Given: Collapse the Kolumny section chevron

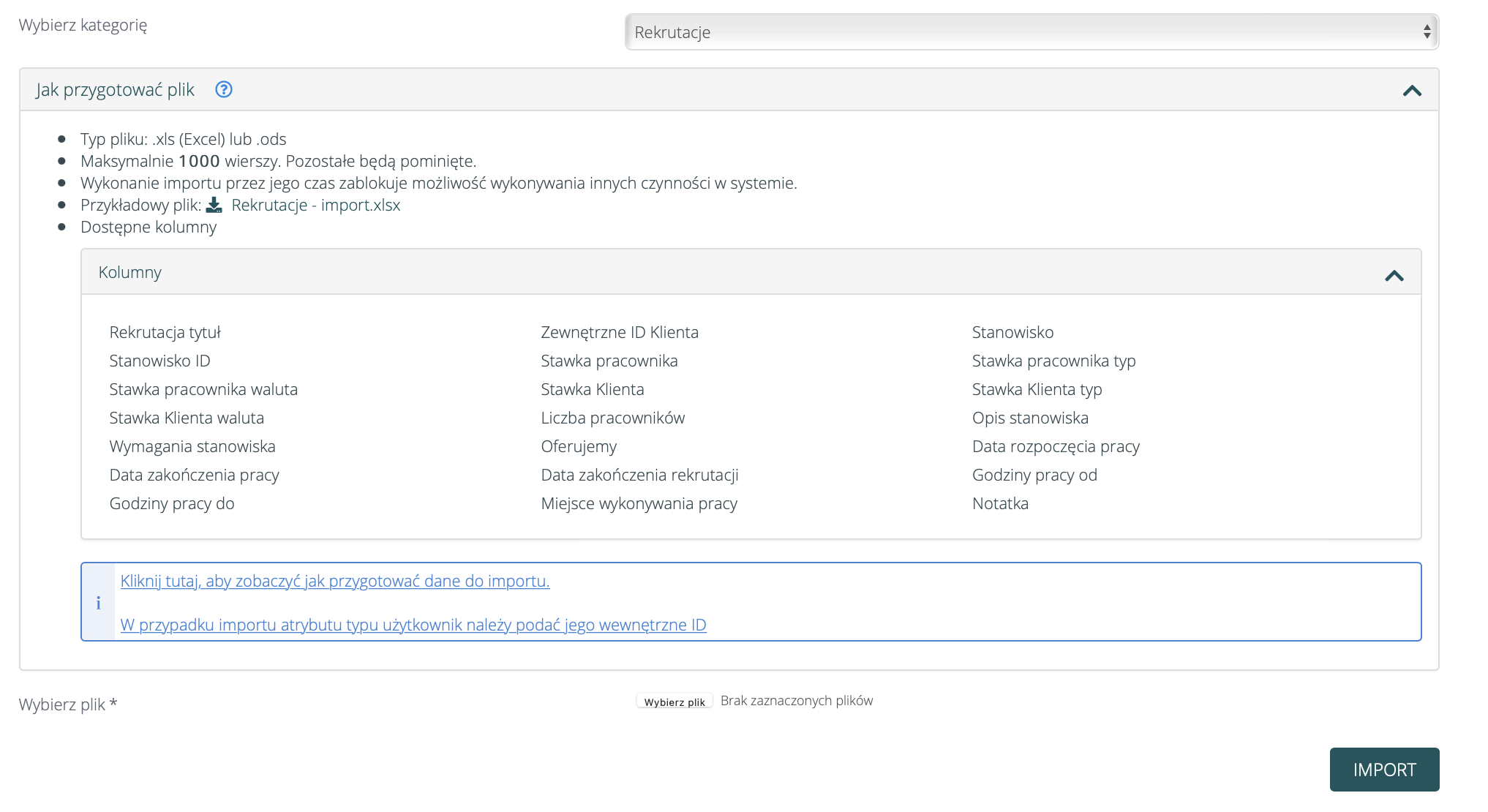Looking at the screenshot, I should [x=1394, y=276].
